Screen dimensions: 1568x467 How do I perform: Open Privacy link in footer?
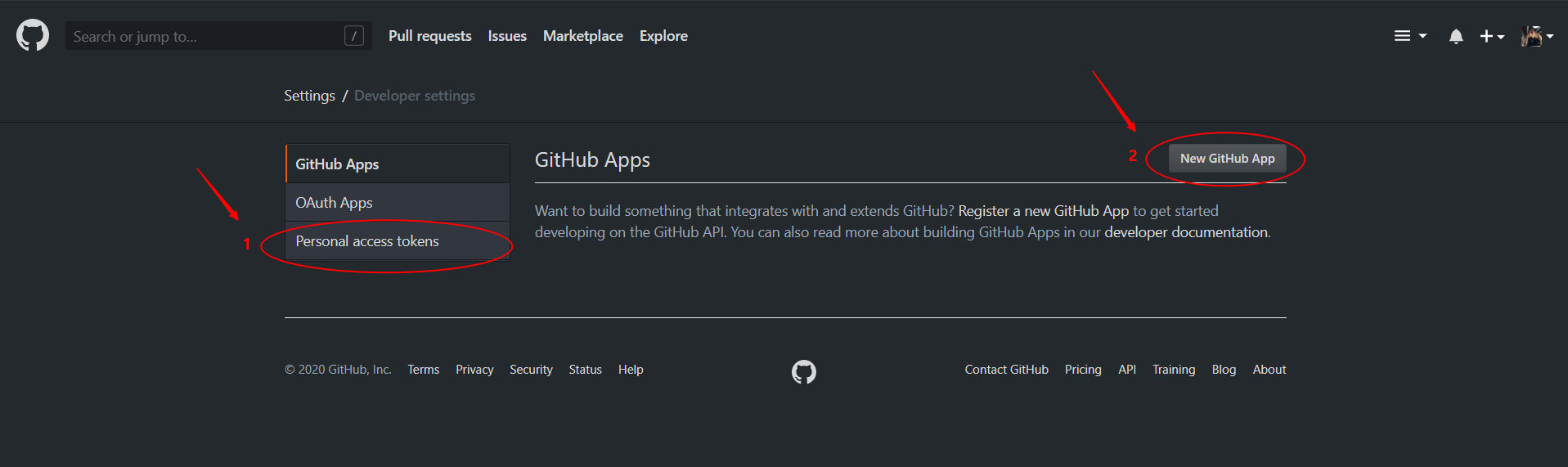pyautogui.click(x=474, y=370)
